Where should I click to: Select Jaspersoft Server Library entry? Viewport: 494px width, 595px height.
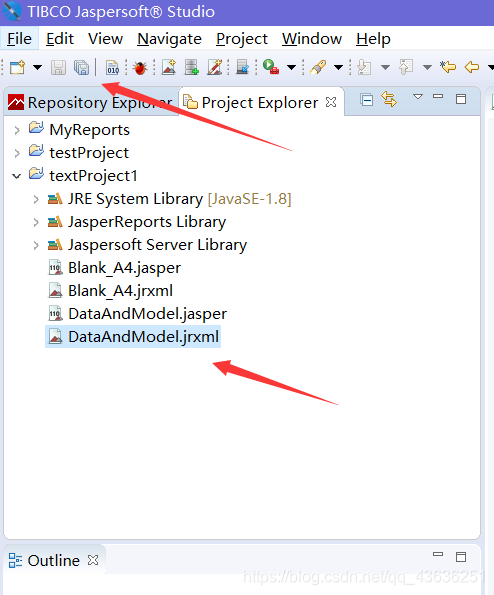(157, 245)
